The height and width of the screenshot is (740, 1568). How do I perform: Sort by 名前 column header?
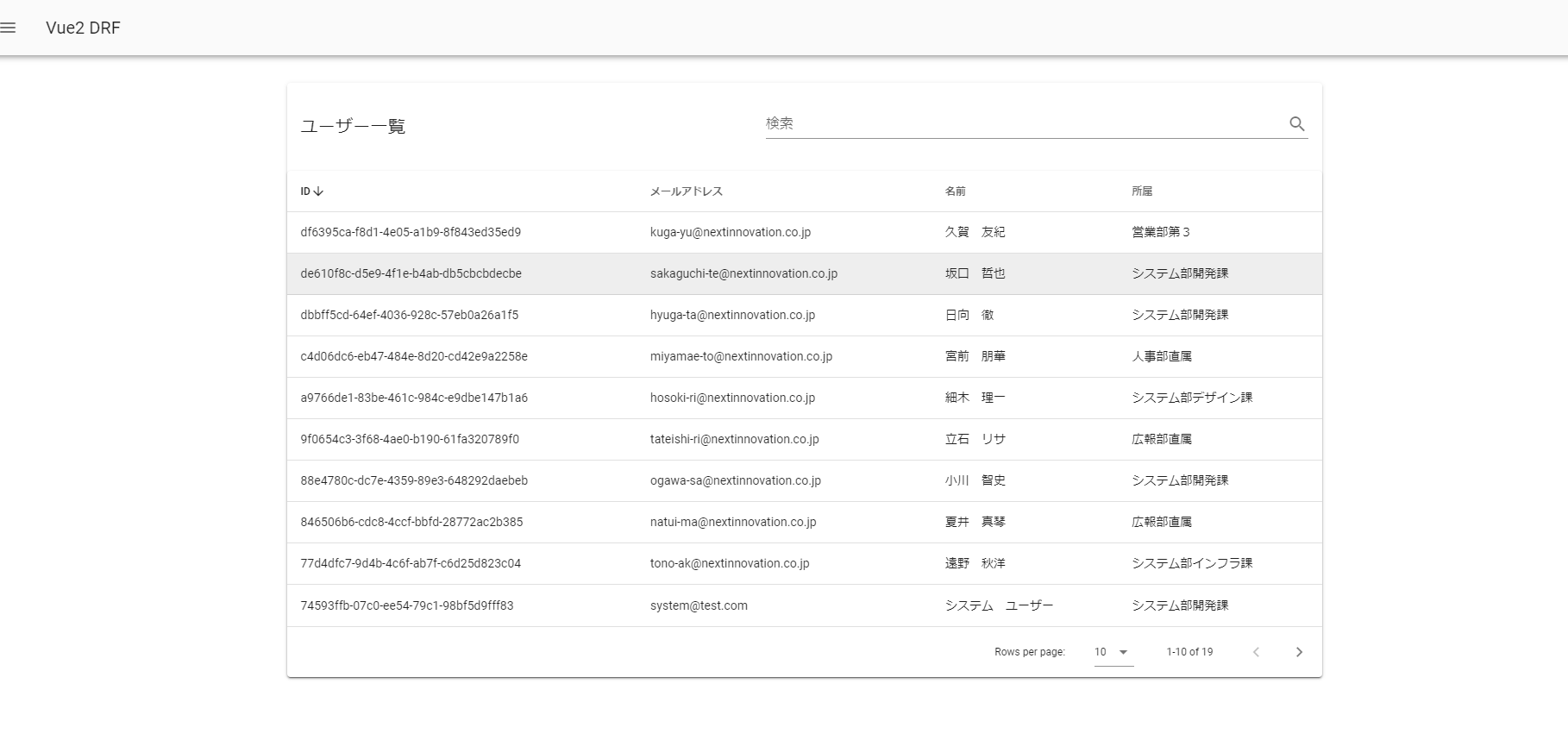[x=956, y=191]
